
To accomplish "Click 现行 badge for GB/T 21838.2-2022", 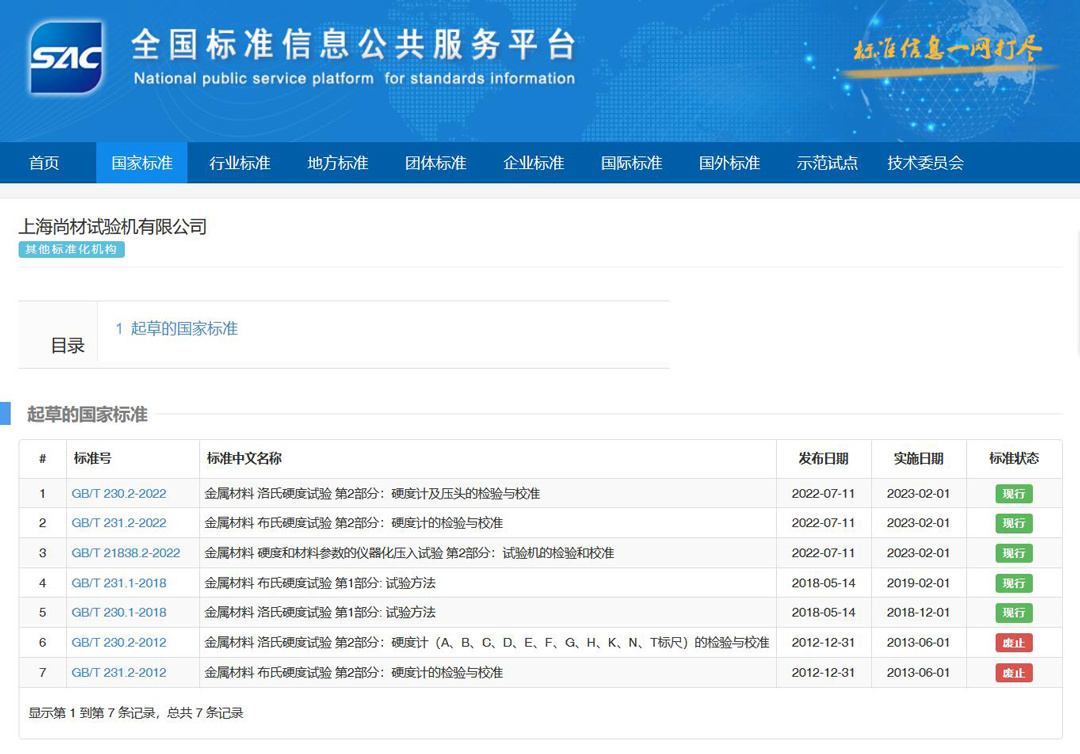I will [1014, 553].
